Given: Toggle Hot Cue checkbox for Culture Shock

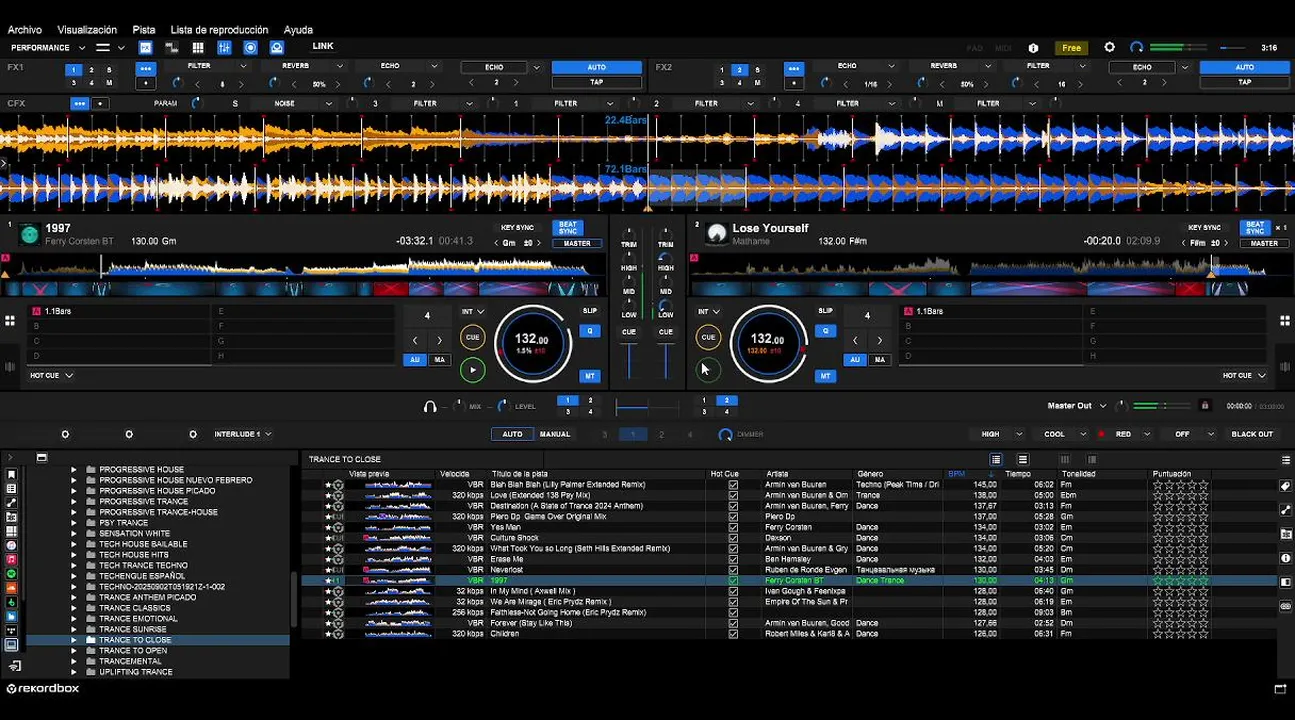Looking at the screenshot, I should tap(733, 538).
